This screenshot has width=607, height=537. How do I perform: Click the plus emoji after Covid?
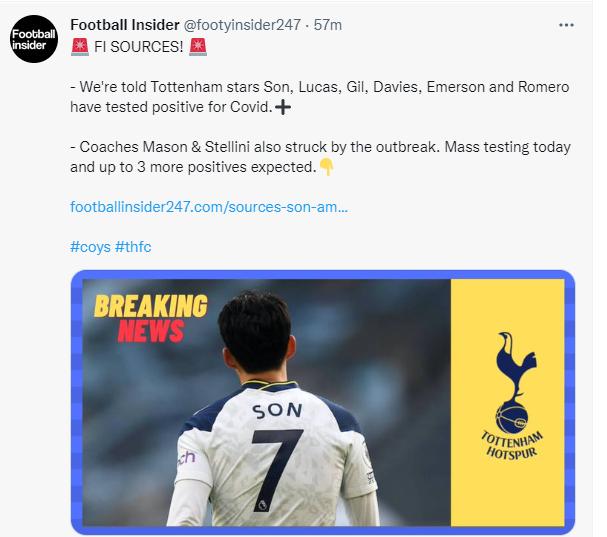[283, 107]
